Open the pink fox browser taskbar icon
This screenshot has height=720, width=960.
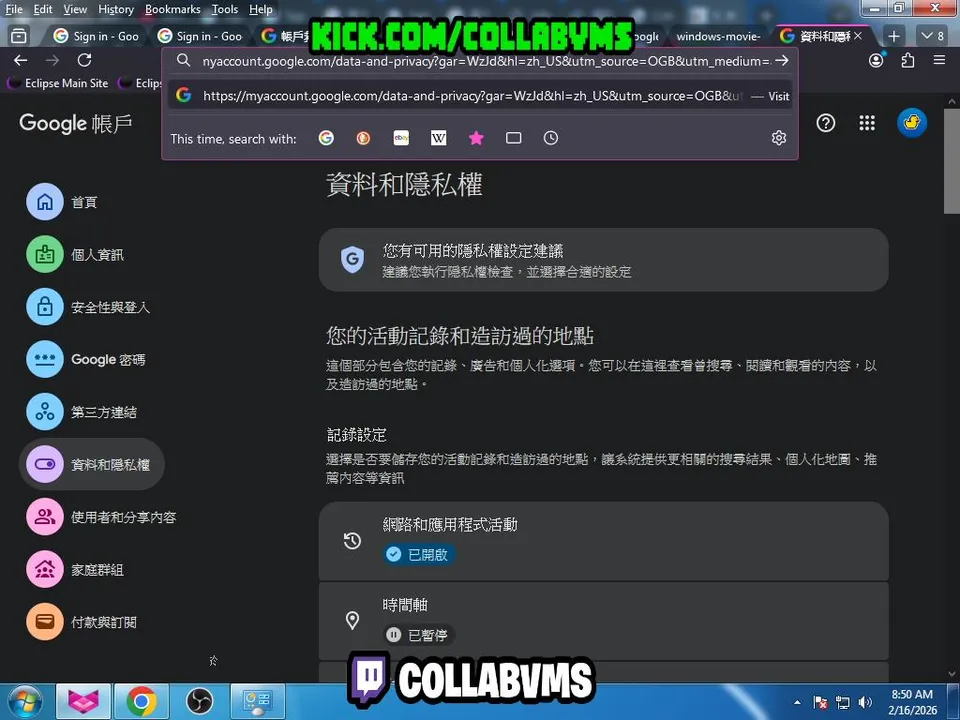coord(84,702)
